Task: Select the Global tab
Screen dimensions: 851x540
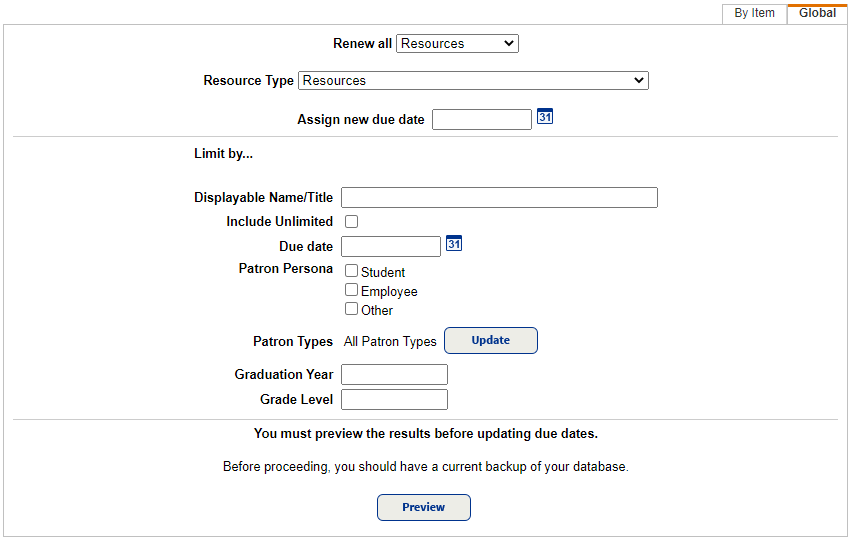Action: click(x=817, y=13)
